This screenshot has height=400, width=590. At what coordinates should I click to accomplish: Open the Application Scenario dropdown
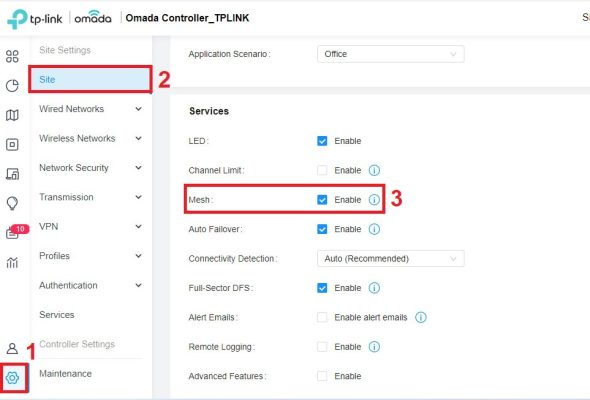click(391, 54)
